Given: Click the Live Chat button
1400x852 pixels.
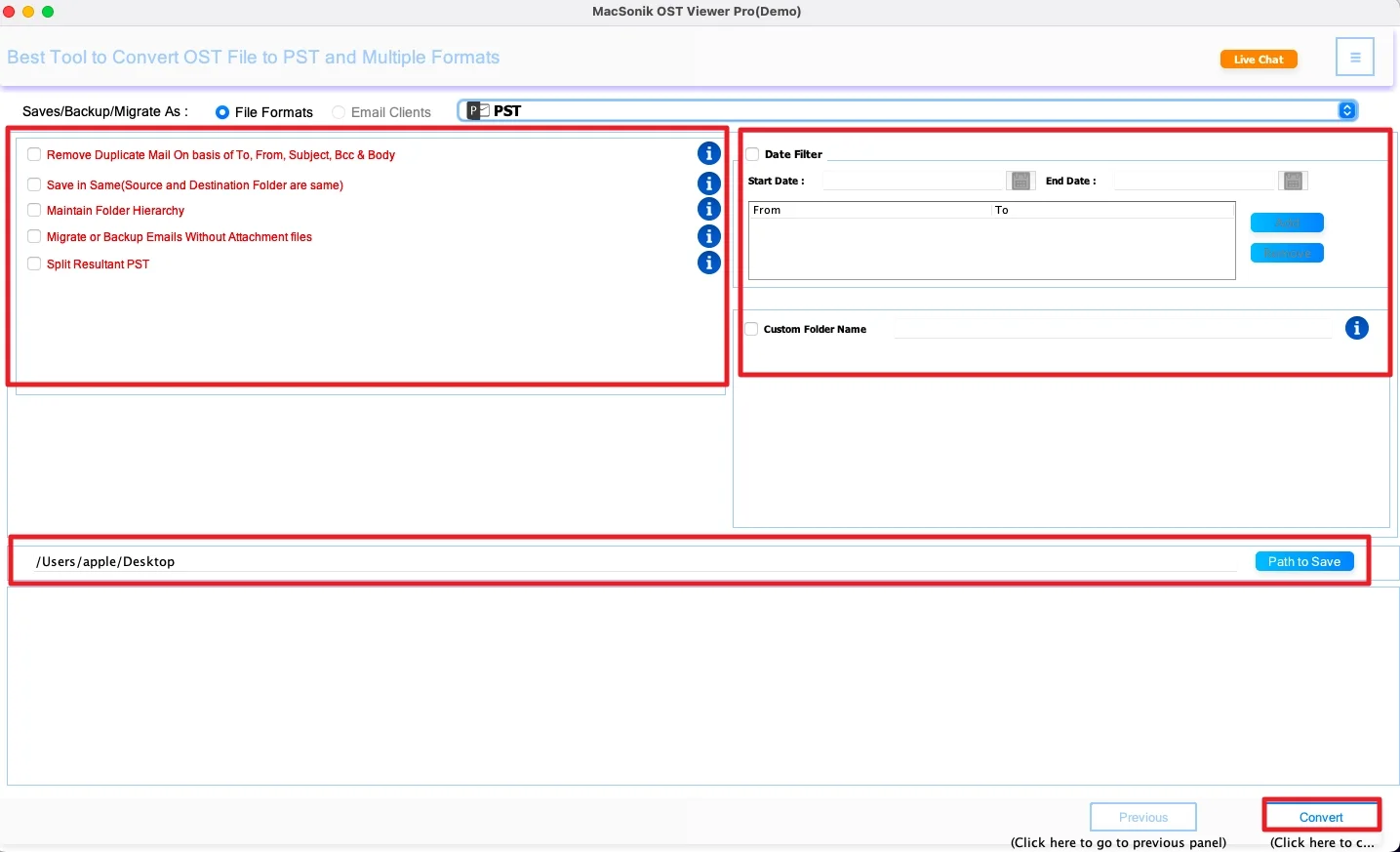Looking at the screenshot, I should point(1259,60).
